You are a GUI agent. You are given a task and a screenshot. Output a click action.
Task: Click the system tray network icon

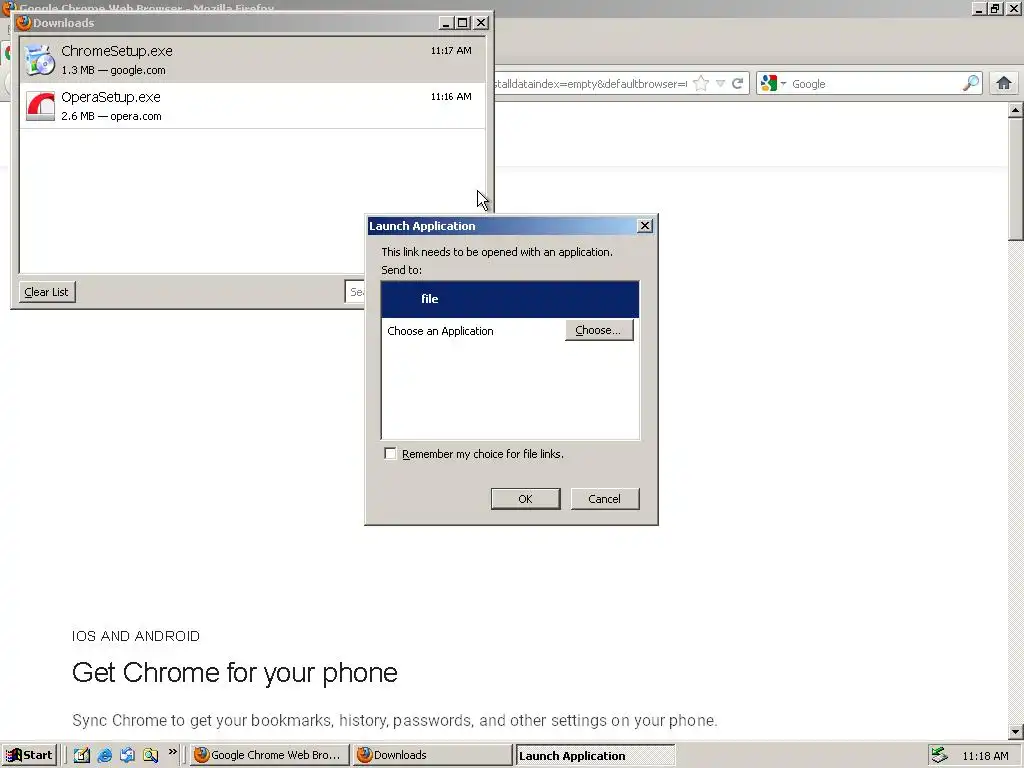[939, 755]
